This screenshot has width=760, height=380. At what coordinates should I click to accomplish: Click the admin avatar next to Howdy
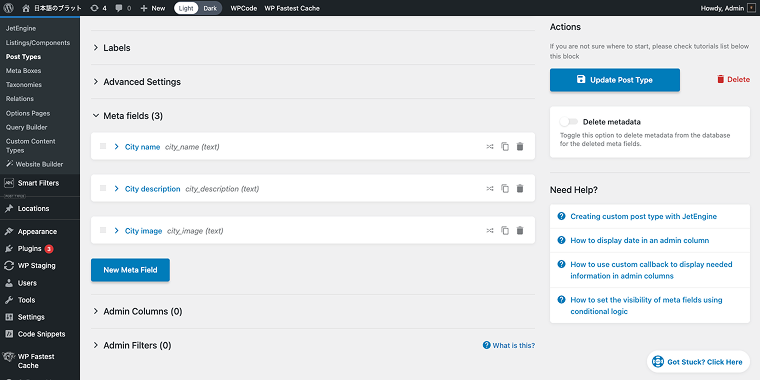(751, 8)
